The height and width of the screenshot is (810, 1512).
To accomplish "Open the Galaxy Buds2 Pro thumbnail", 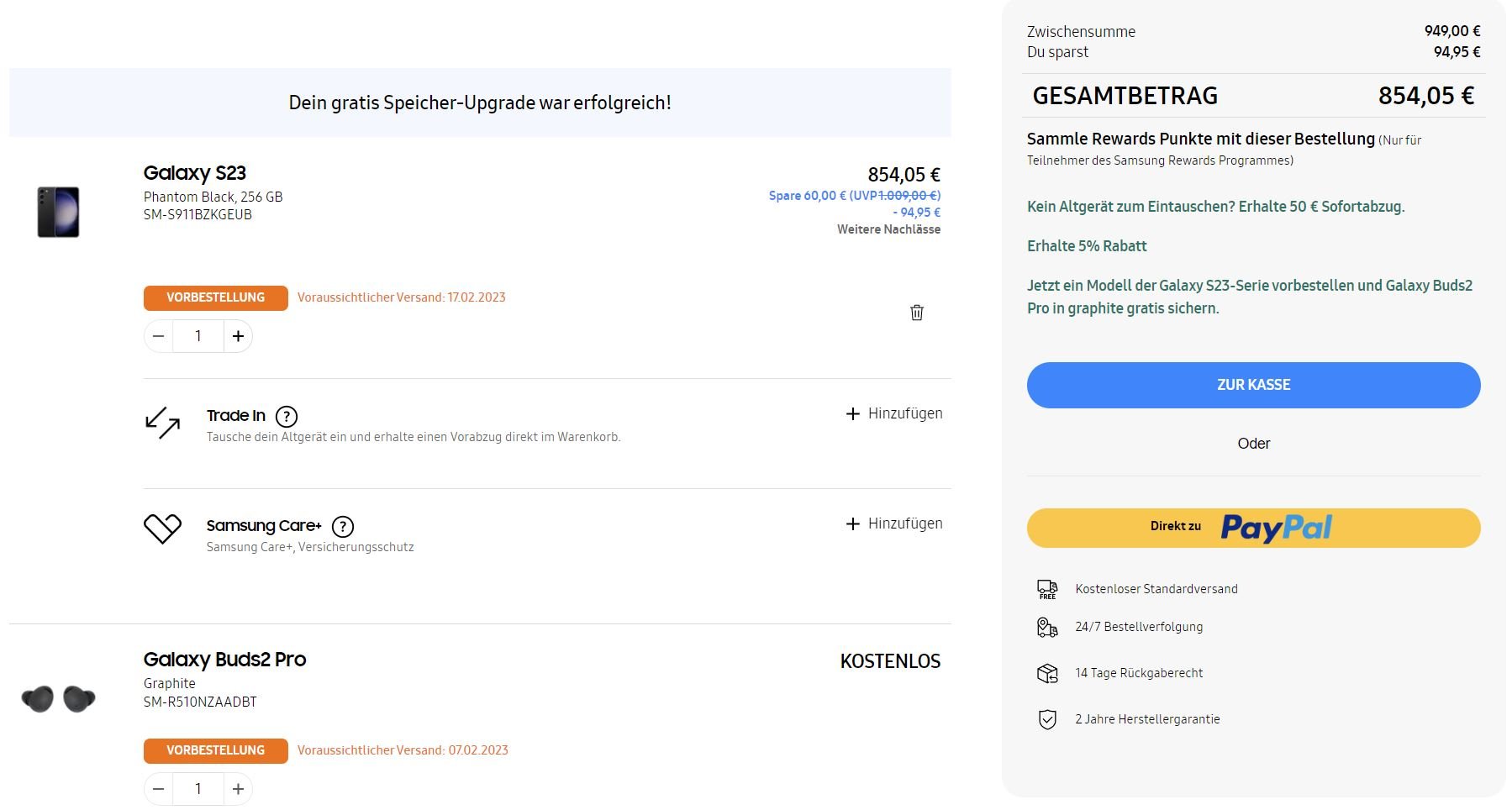I will pyautogui.click(x=58, y=698).
